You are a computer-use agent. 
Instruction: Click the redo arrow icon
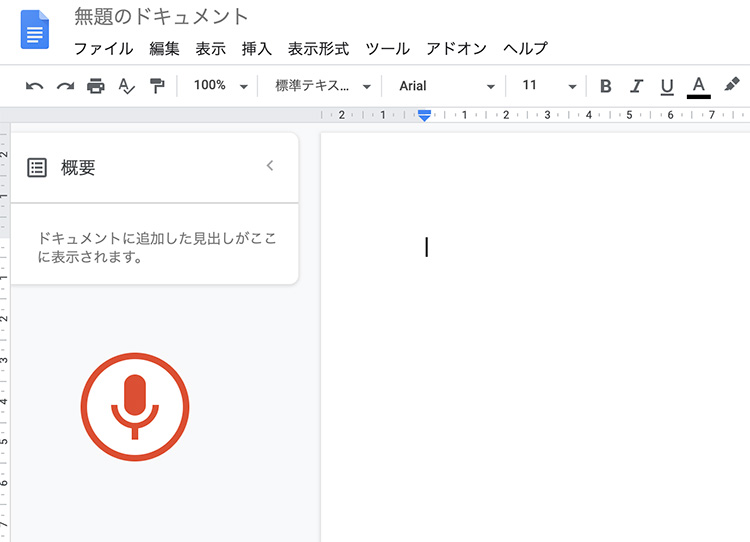65,87
